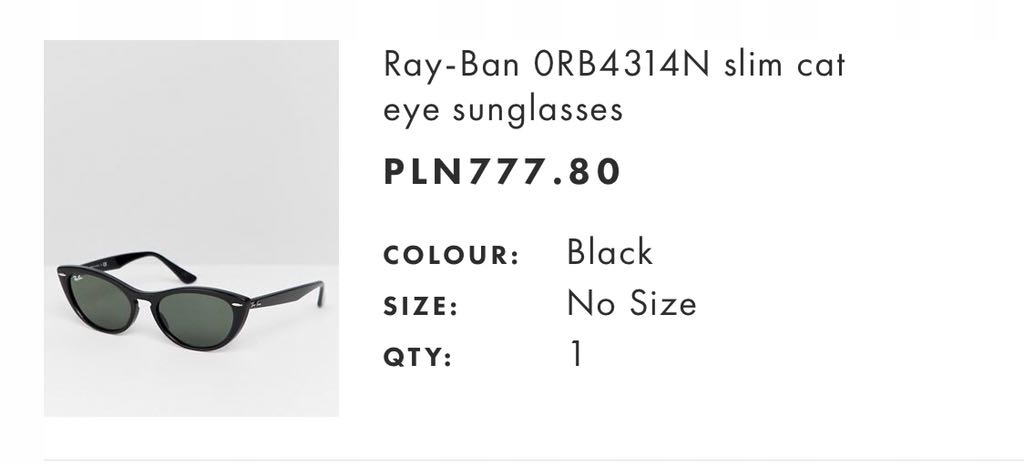
Task: Click 'slim cat' text in the title
Action: pyautogui.click(x=785, y=66)
